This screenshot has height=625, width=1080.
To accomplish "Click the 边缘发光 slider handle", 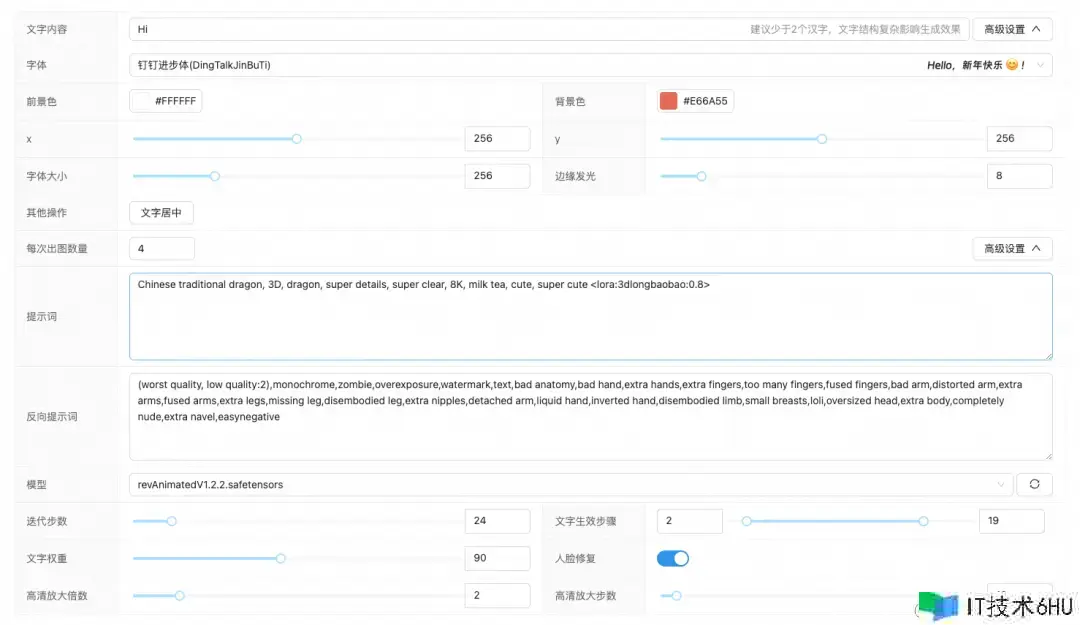I will click(x=701, y=176).
